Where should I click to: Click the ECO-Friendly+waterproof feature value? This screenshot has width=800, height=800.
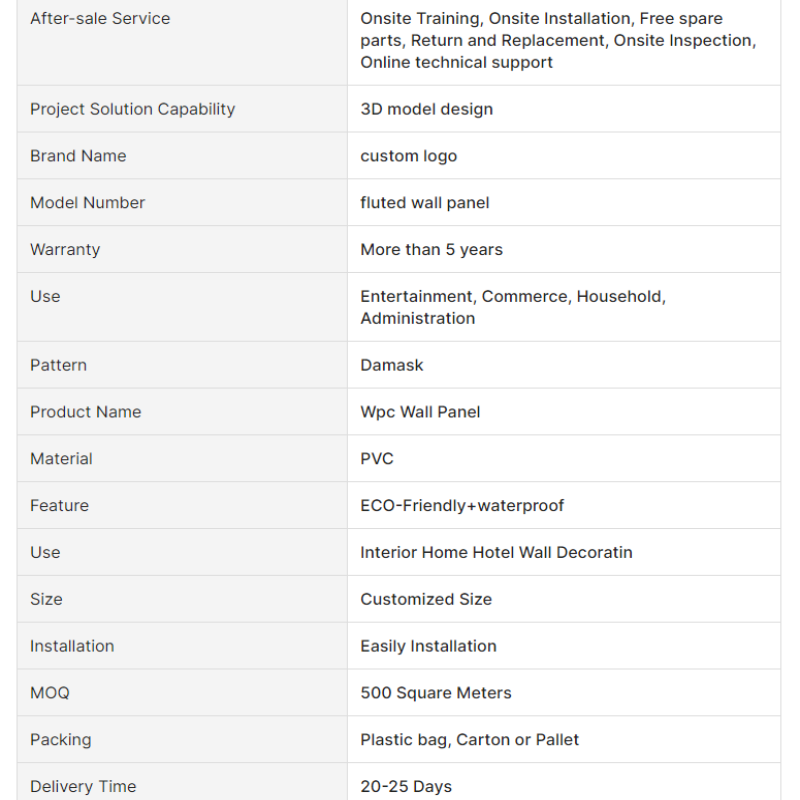pyautogui.click(x=462, y=506)
